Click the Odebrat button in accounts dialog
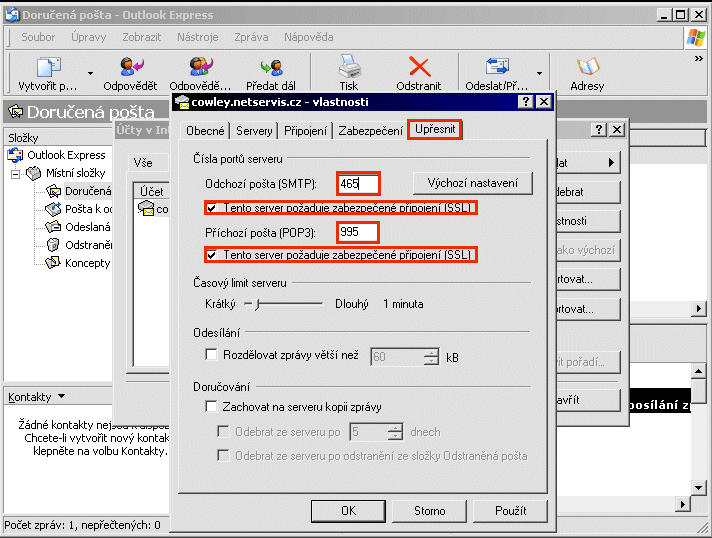Screen dimensions: 712x538 point(588,192)
